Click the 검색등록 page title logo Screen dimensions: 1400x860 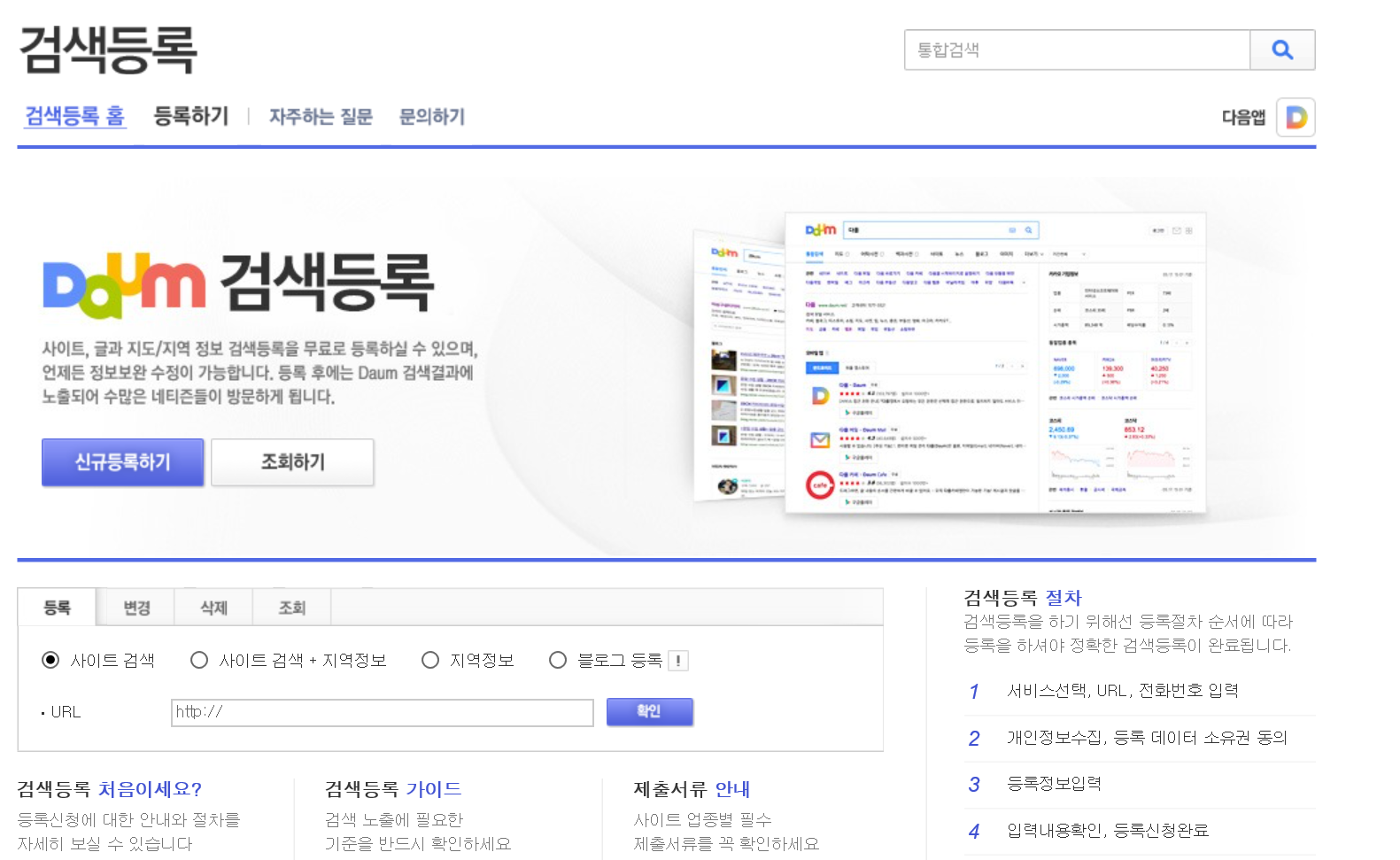108,50
